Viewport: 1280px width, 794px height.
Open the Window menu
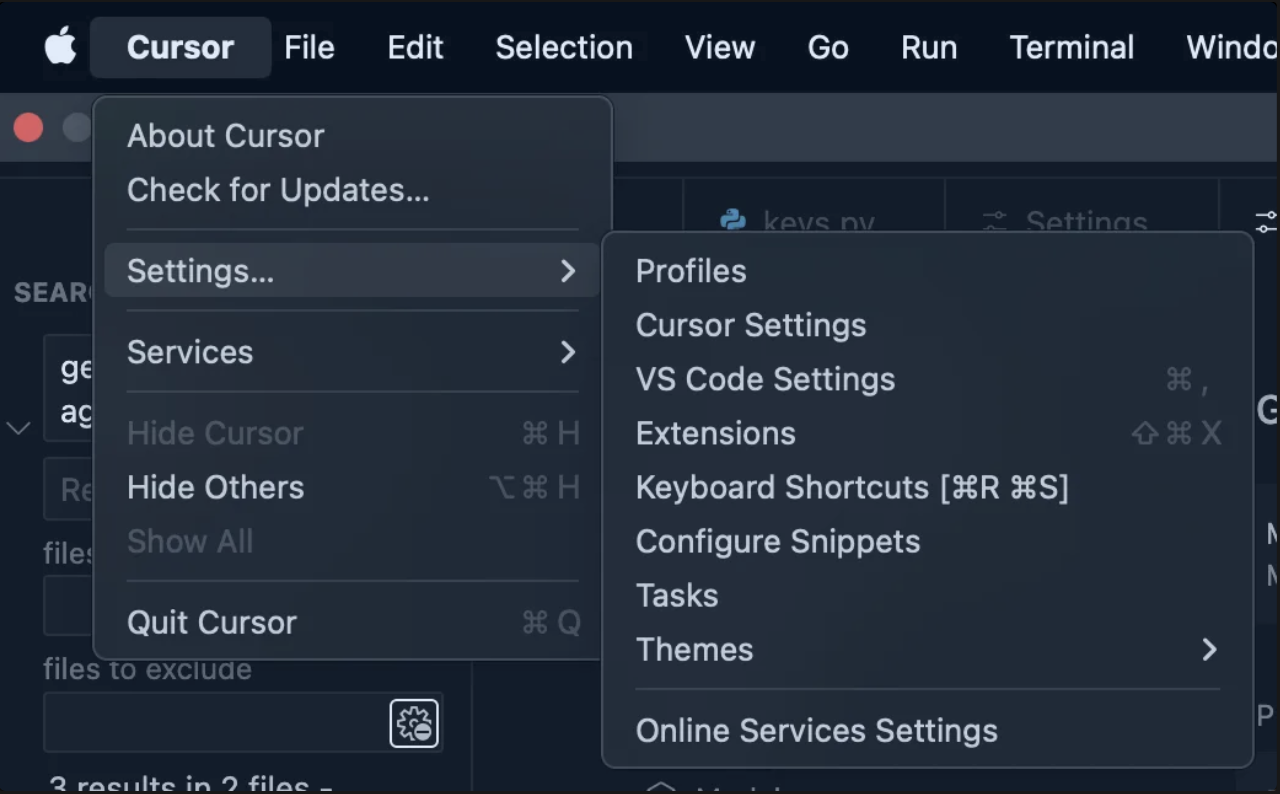1231,47
